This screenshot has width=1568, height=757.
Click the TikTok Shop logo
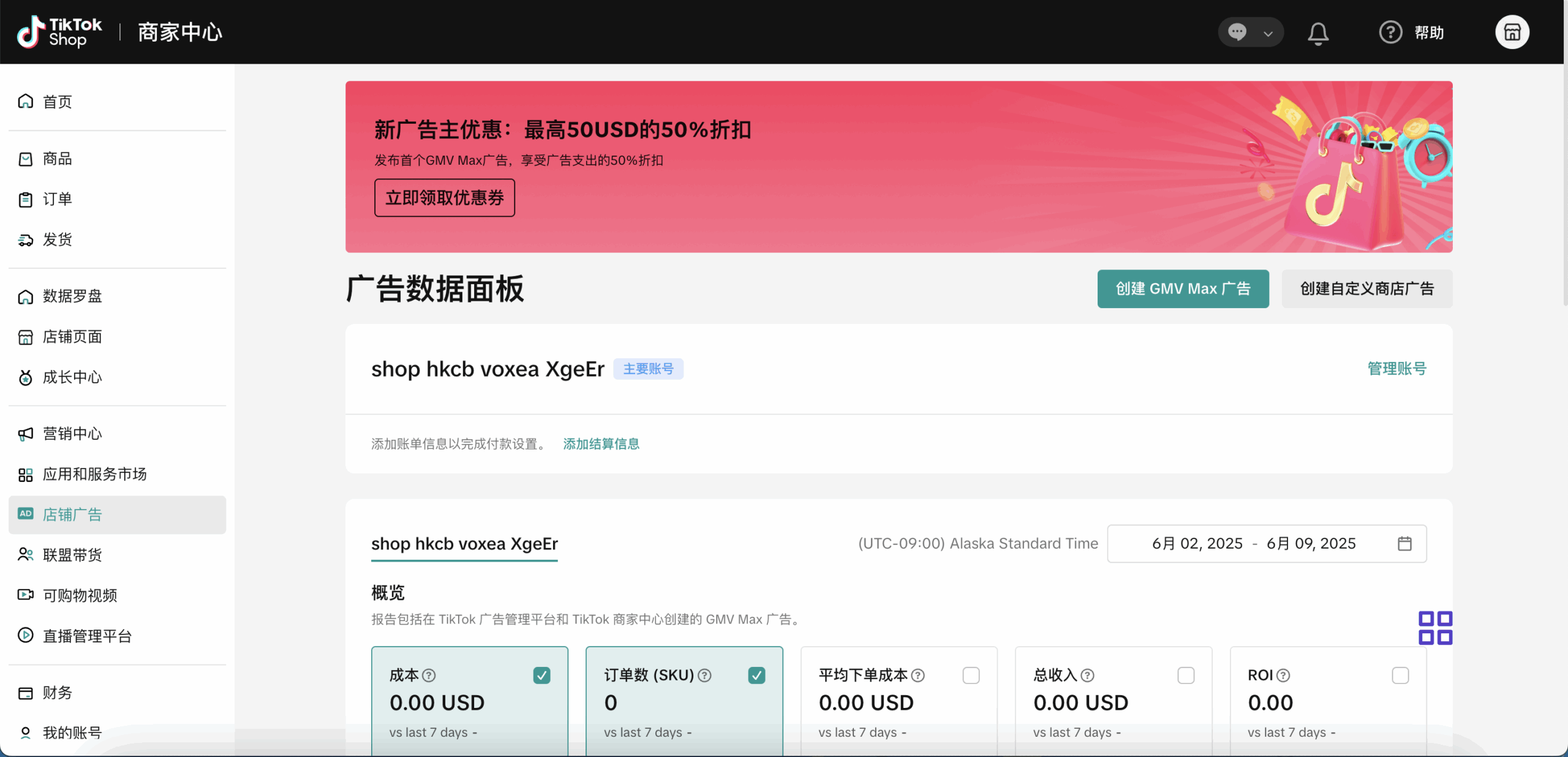tap(59, 32)
